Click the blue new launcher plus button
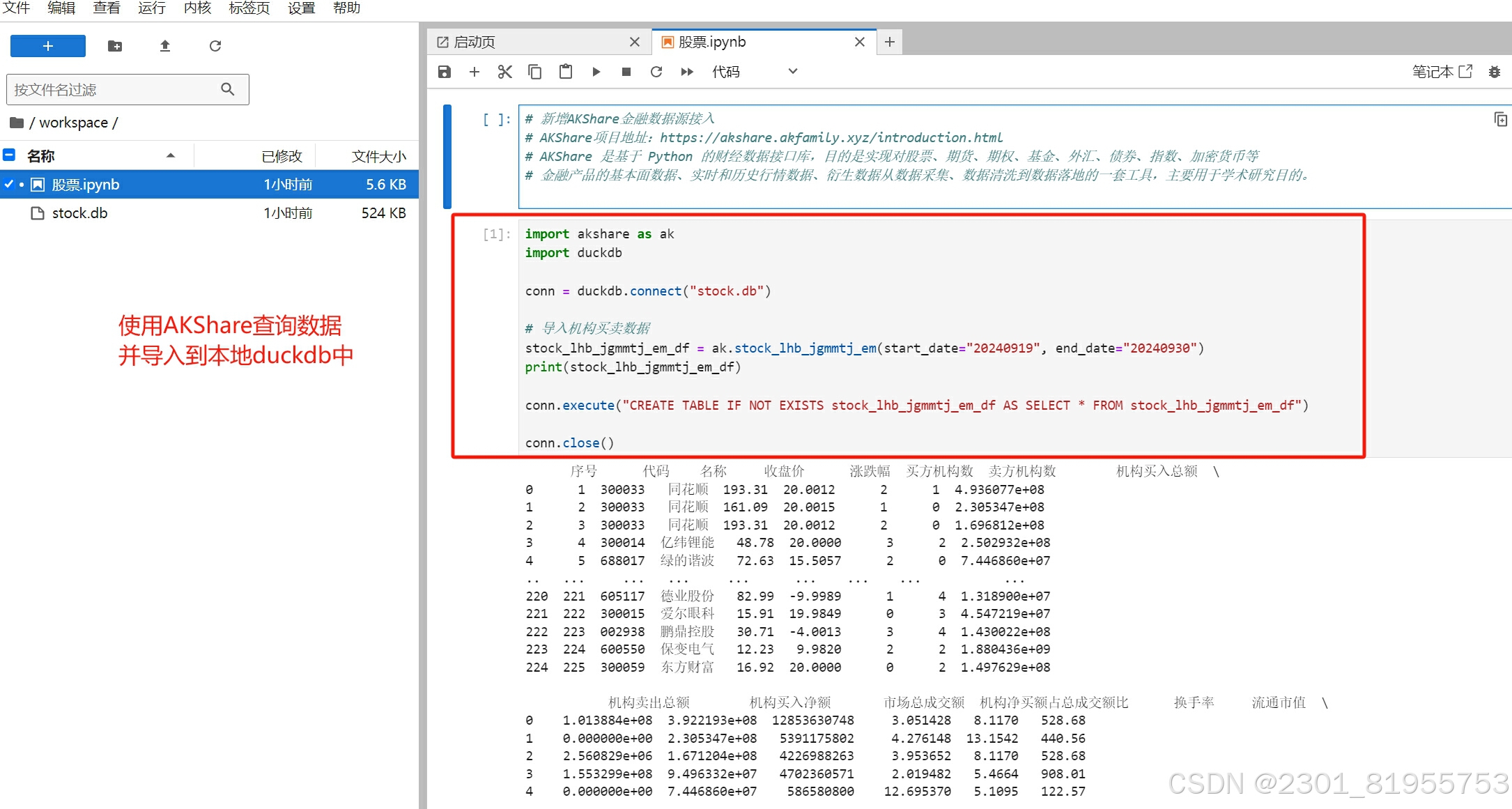This screenshot has width=1512, height=809. [x=48, y=46]
